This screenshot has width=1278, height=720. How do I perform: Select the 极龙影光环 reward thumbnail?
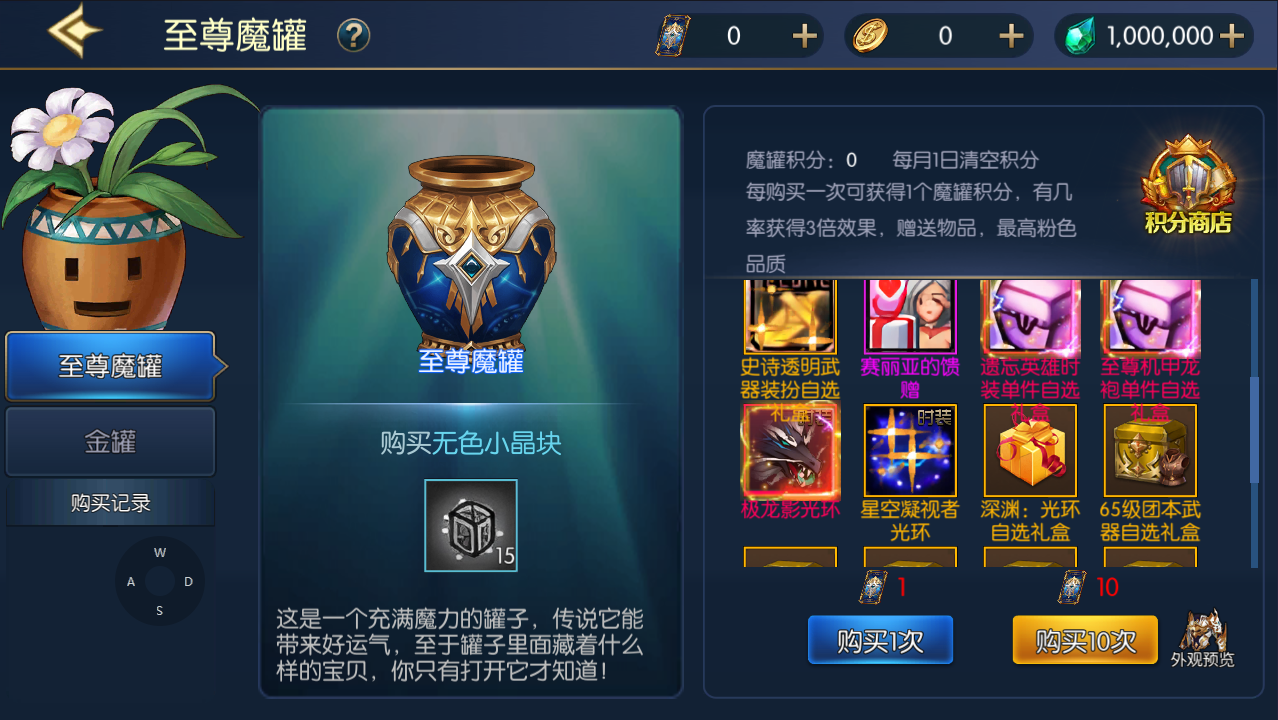pos(790,451)
